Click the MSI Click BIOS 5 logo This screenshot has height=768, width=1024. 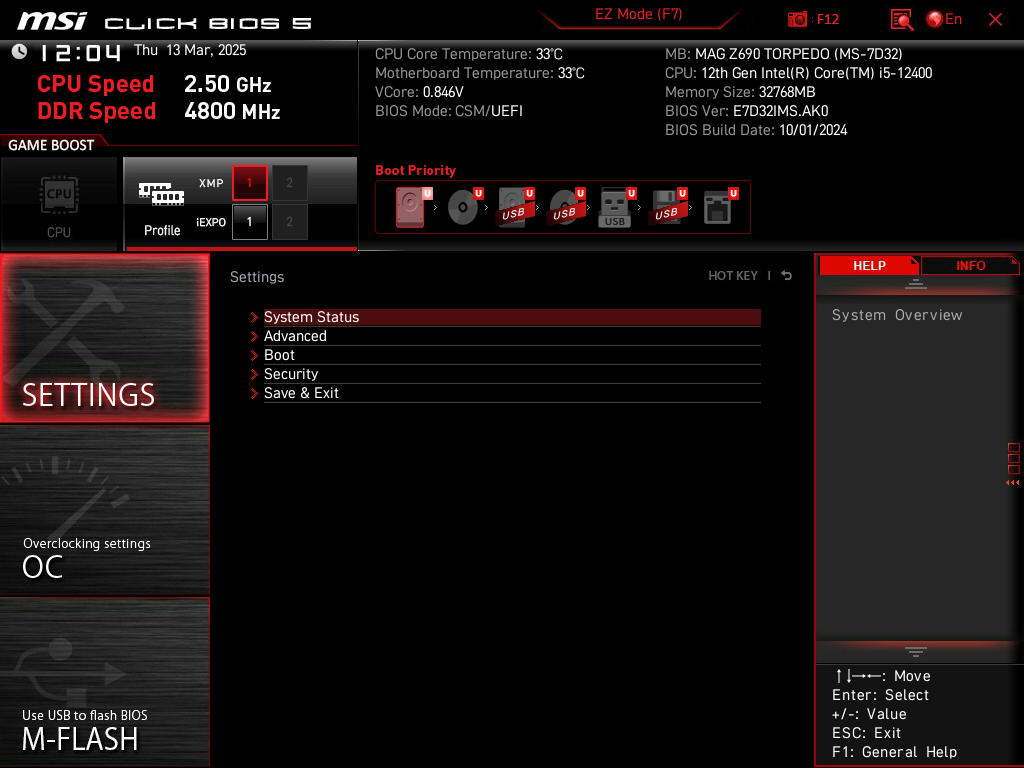tap(165, 21)
